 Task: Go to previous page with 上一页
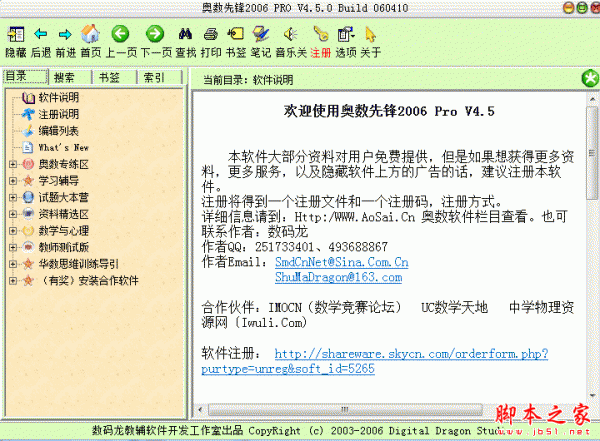point(121,34)
